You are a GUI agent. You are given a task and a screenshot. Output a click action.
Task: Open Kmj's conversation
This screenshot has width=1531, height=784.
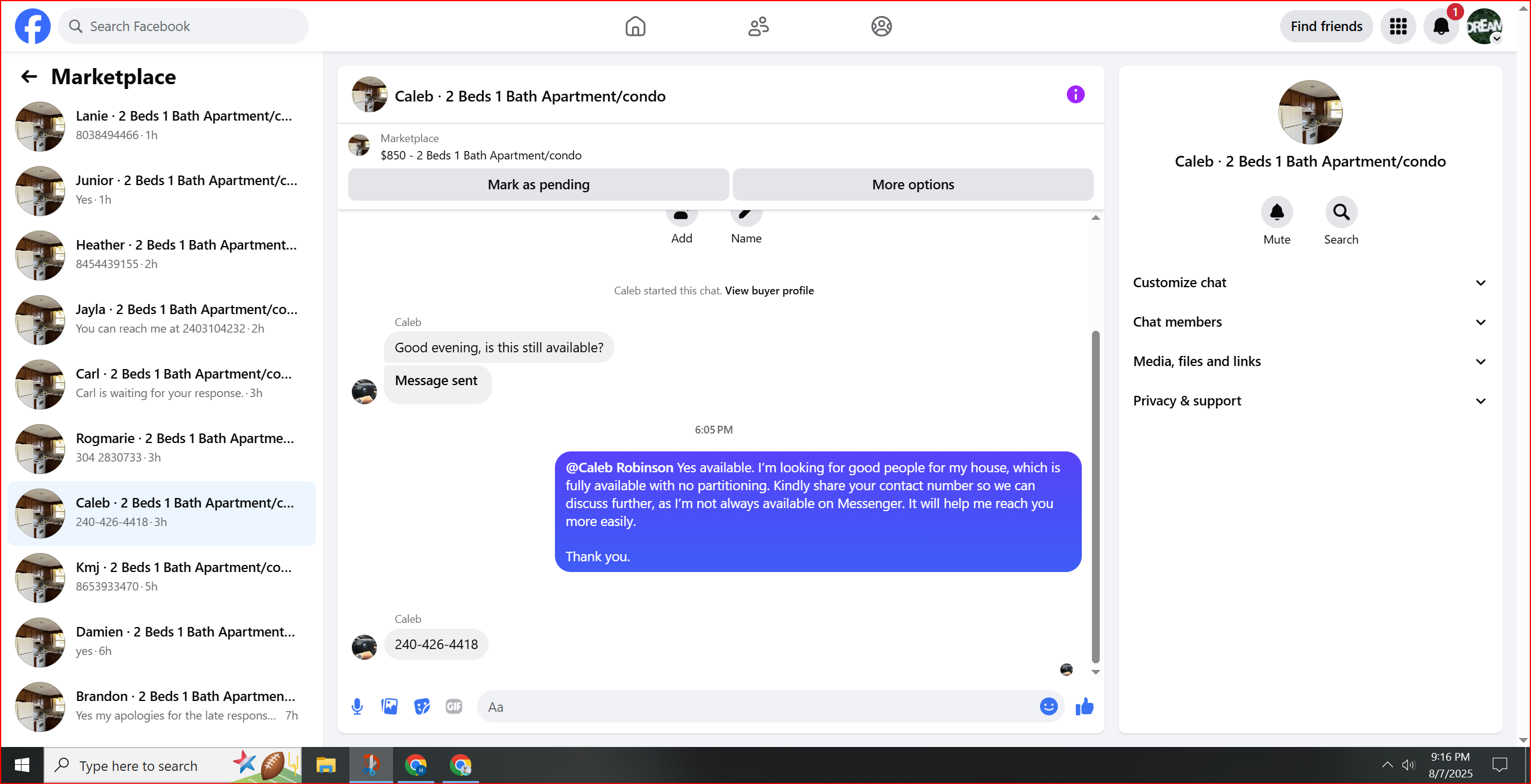coord(162,577)
